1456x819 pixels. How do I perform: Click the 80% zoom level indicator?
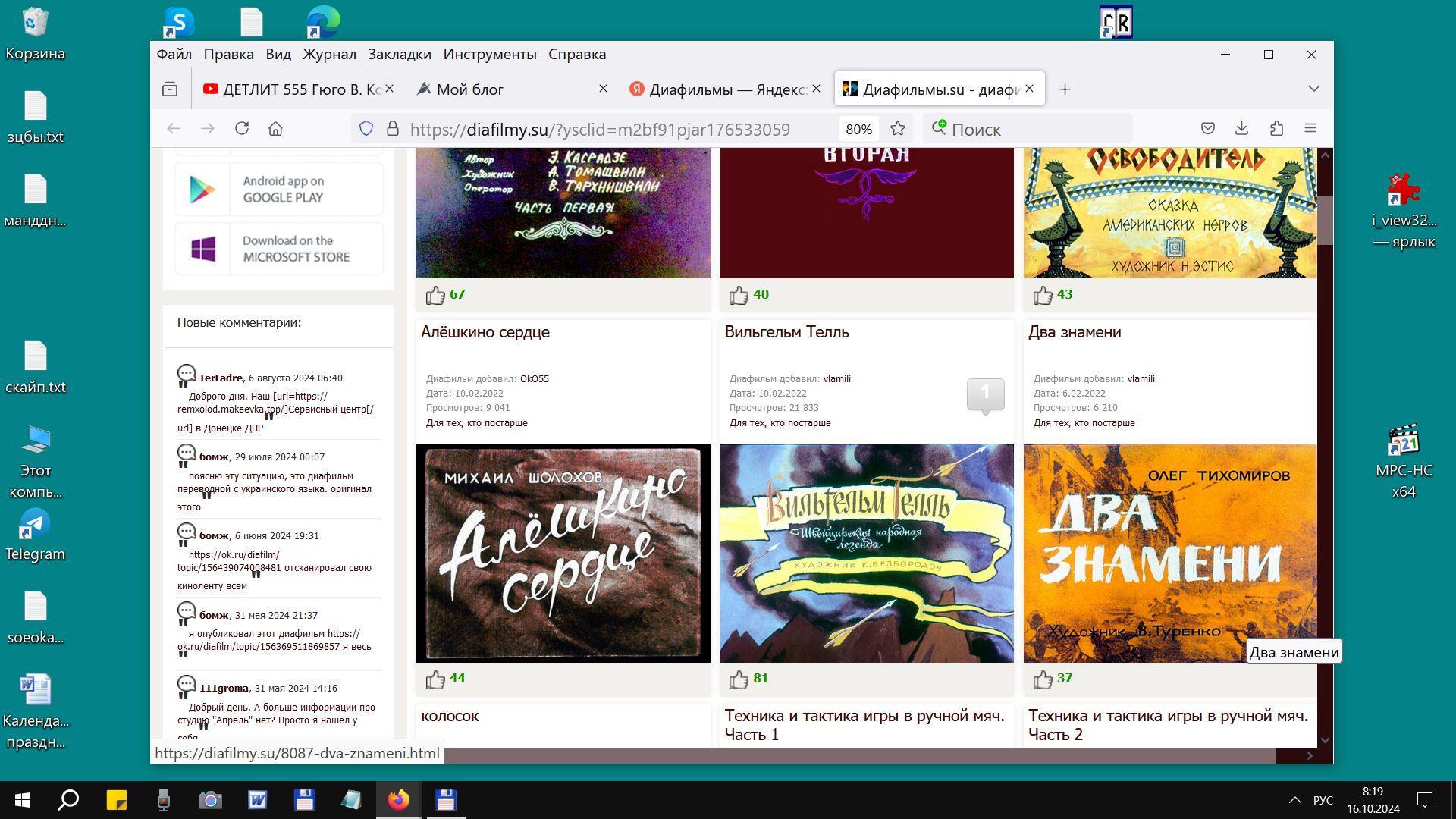click(858, 130)
